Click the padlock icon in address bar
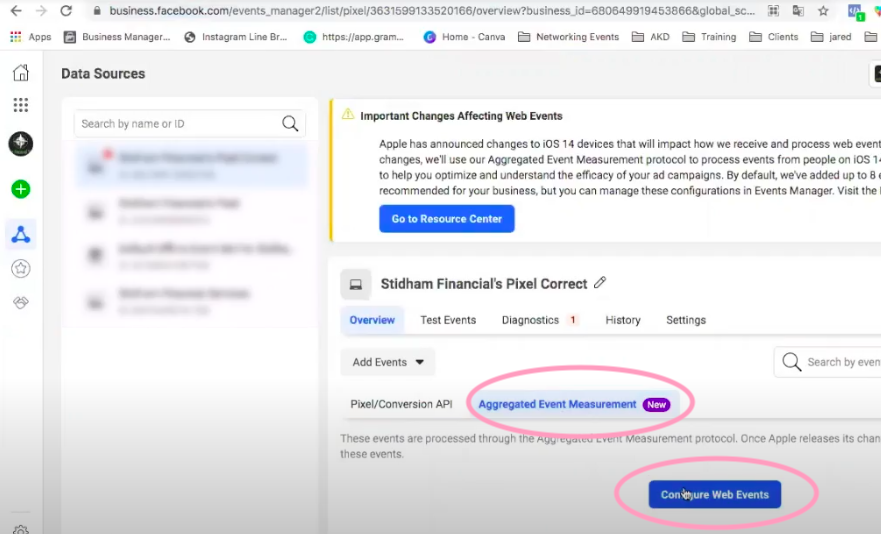 tap(97, 11)
